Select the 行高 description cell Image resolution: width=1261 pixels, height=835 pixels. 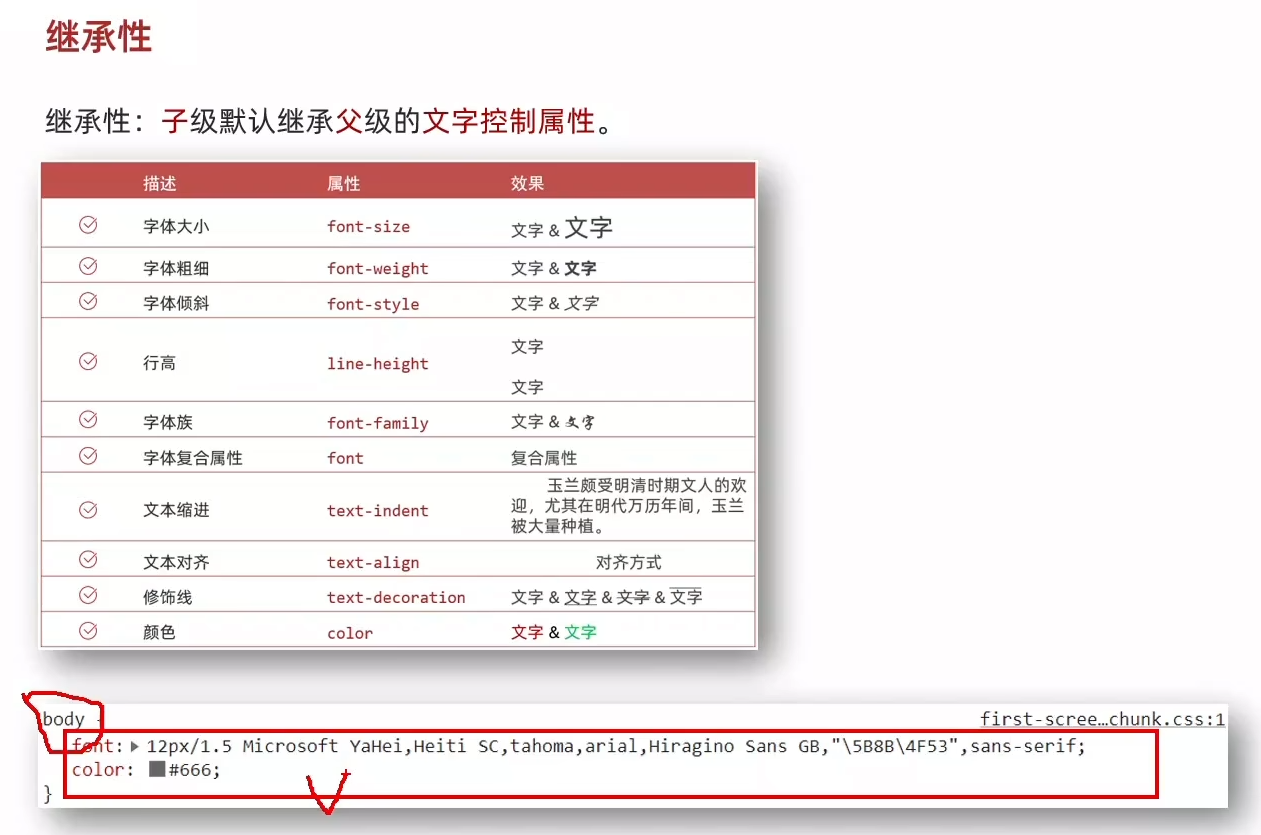[160, 363]
